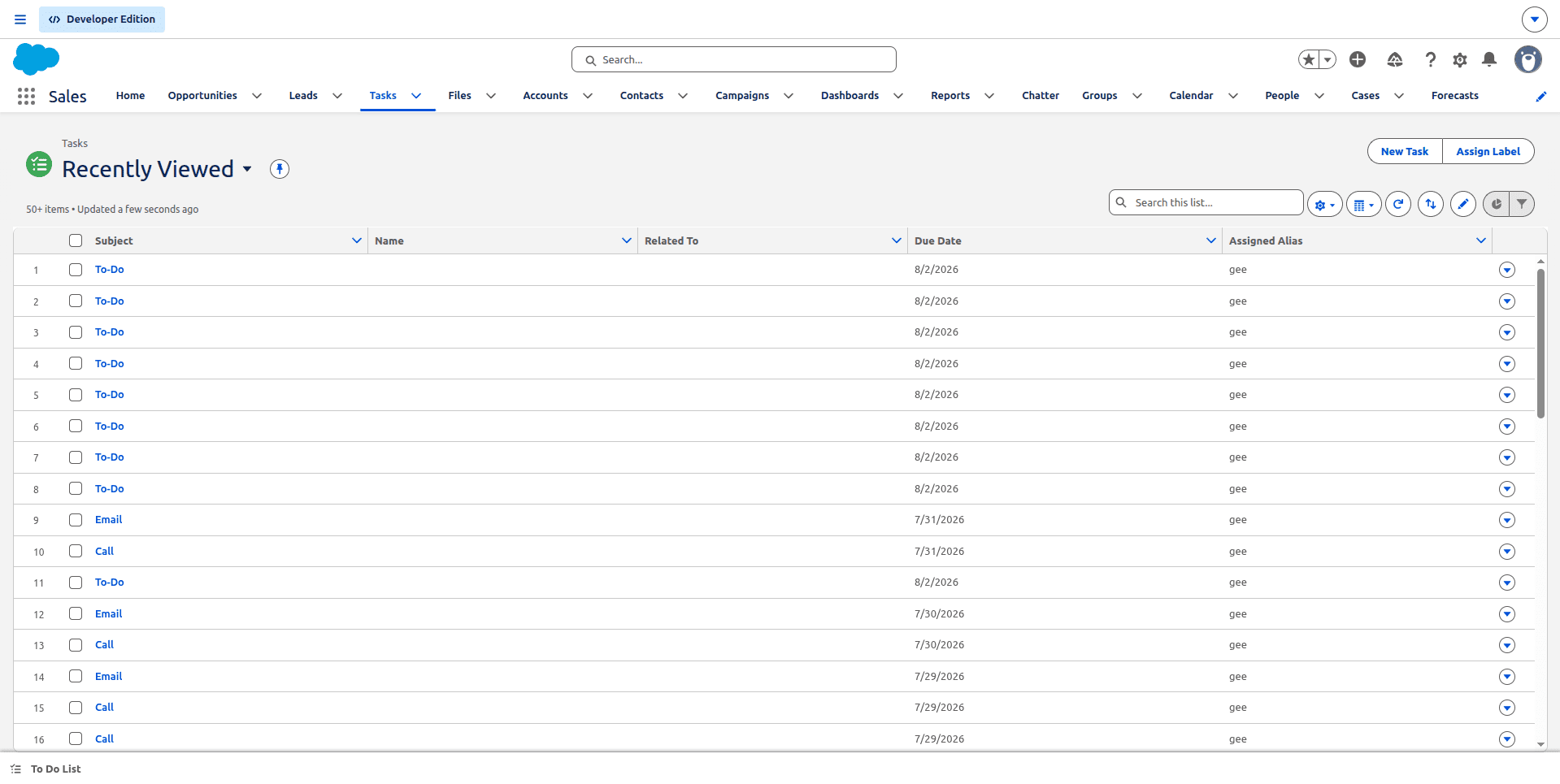Open the Forecasts tab
This screenshot has width=1560, height=784.
(x=1455, y=96)
